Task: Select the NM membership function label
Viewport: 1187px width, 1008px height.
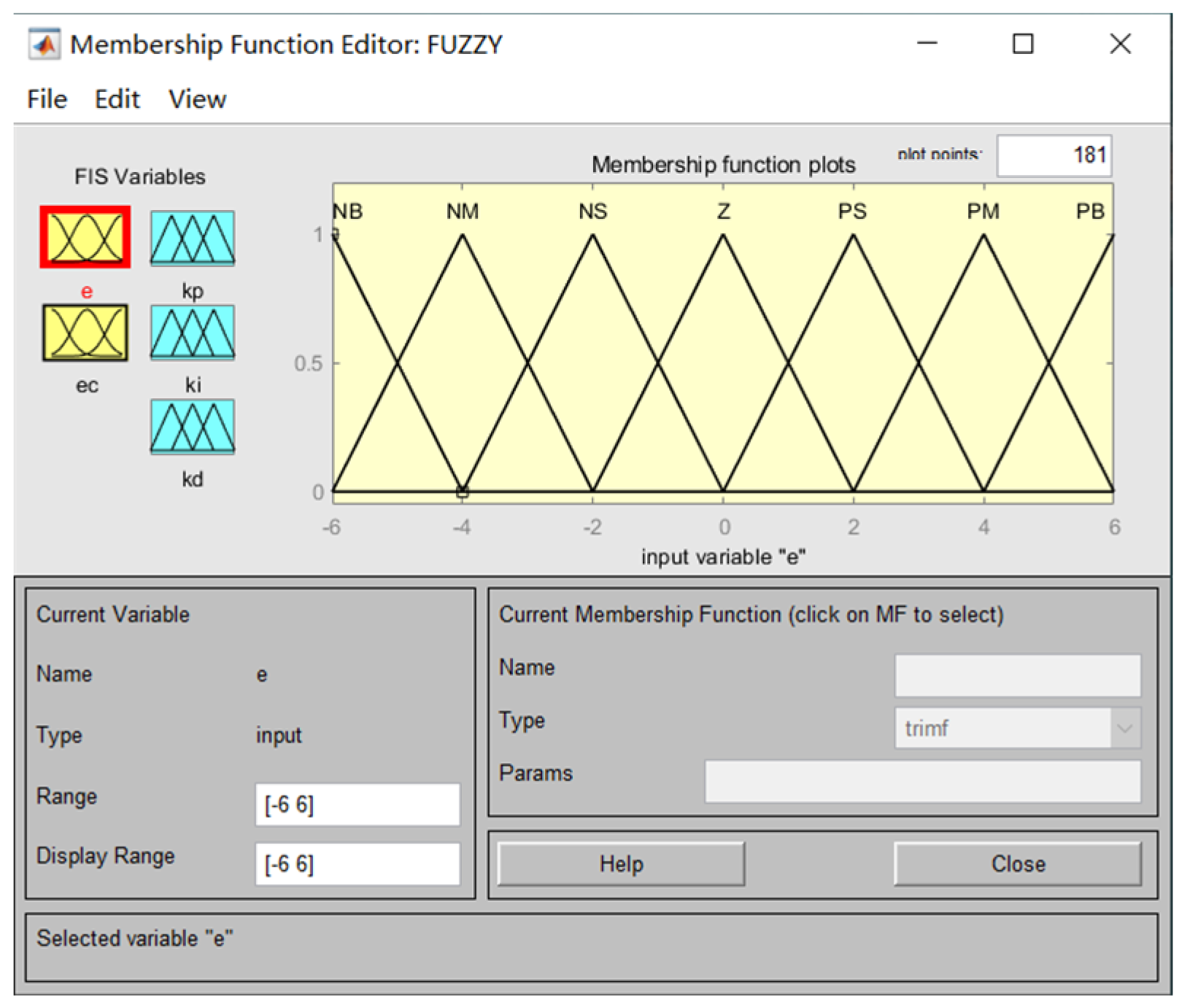Action: pyautogui.click(x=463, y=212)
